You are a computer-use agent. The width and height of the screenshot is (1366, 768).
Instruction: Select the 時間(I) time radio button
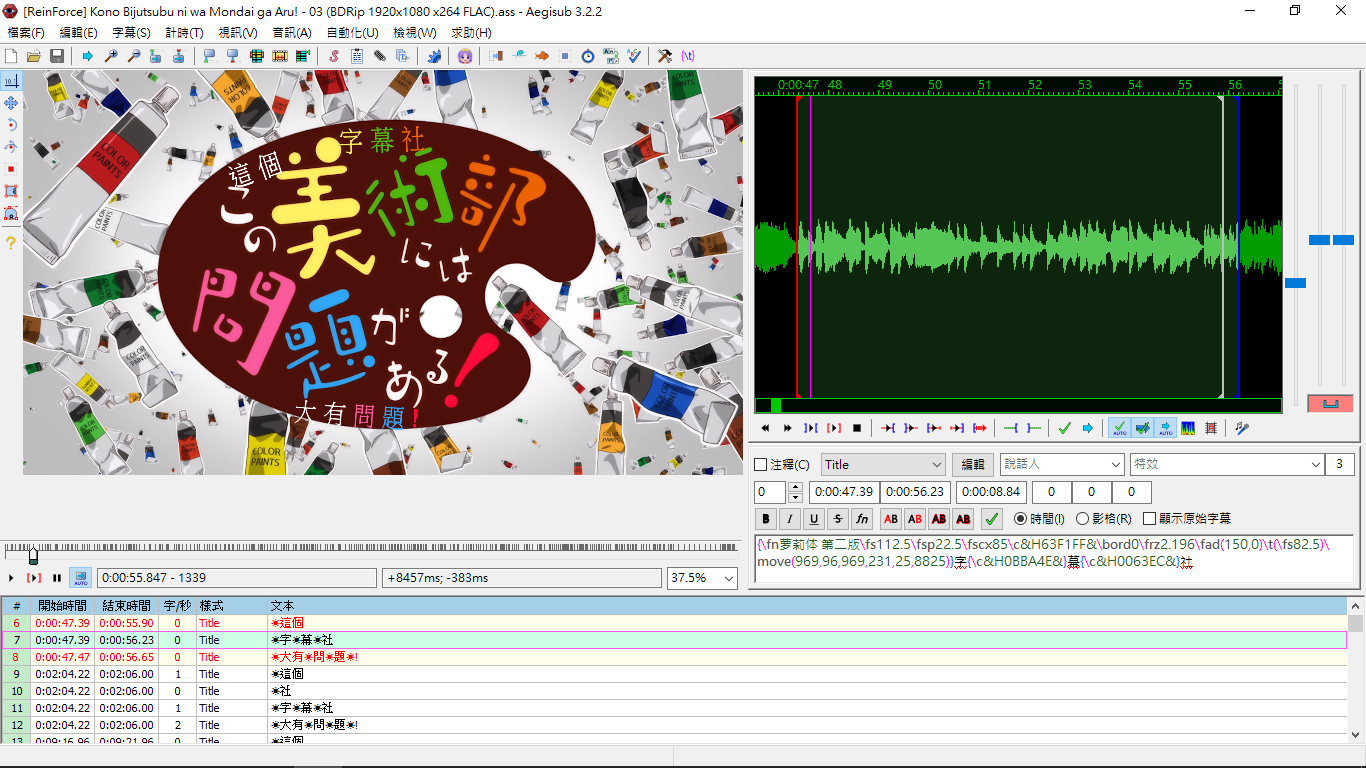click(x=1020, y=519)
